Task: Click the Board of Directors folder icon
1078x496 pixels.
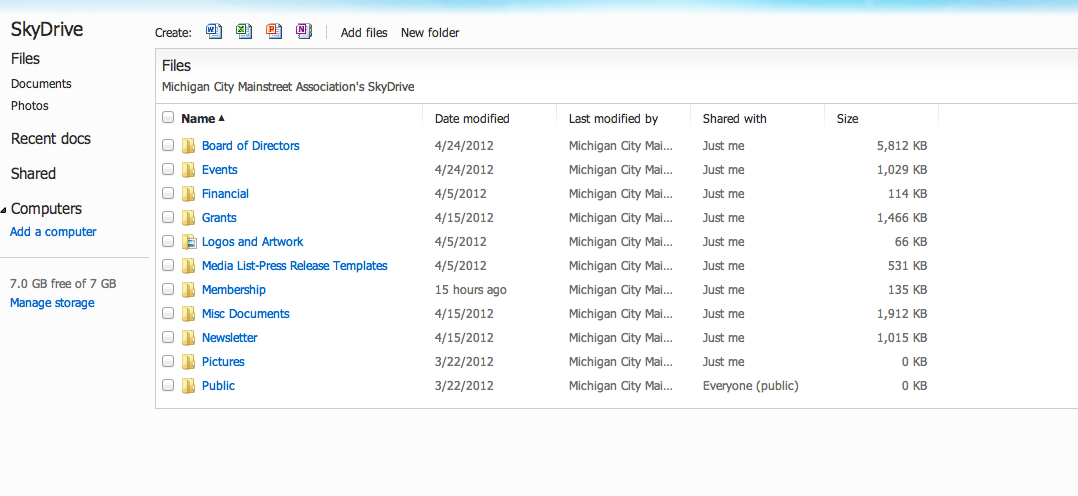Action: pos(188,146)
